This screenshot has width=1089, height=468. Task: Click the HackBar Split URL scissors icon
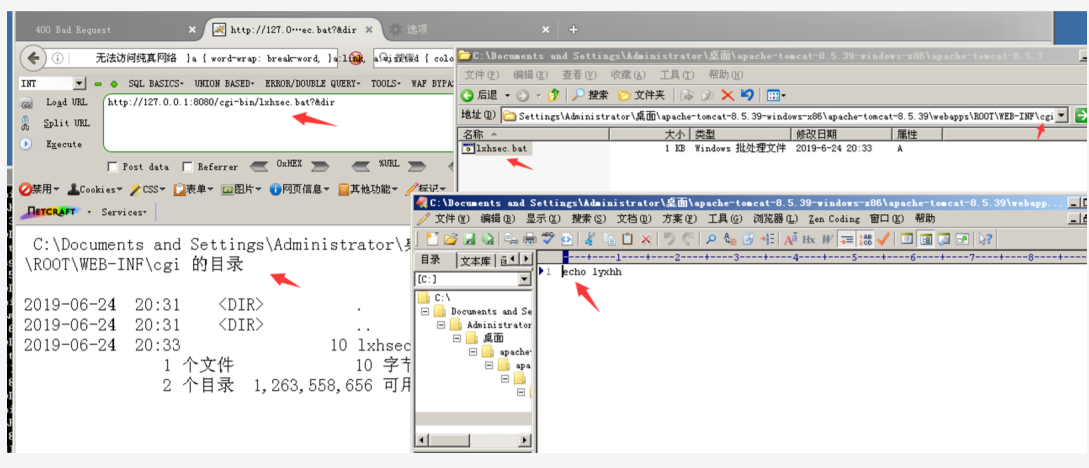point(26,124)
